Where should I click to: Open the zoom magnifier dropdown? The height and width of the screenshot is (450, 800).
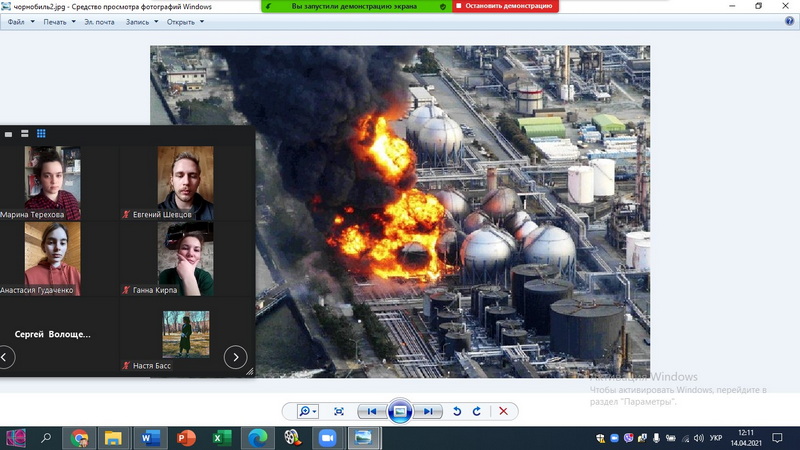click(307, 411)
